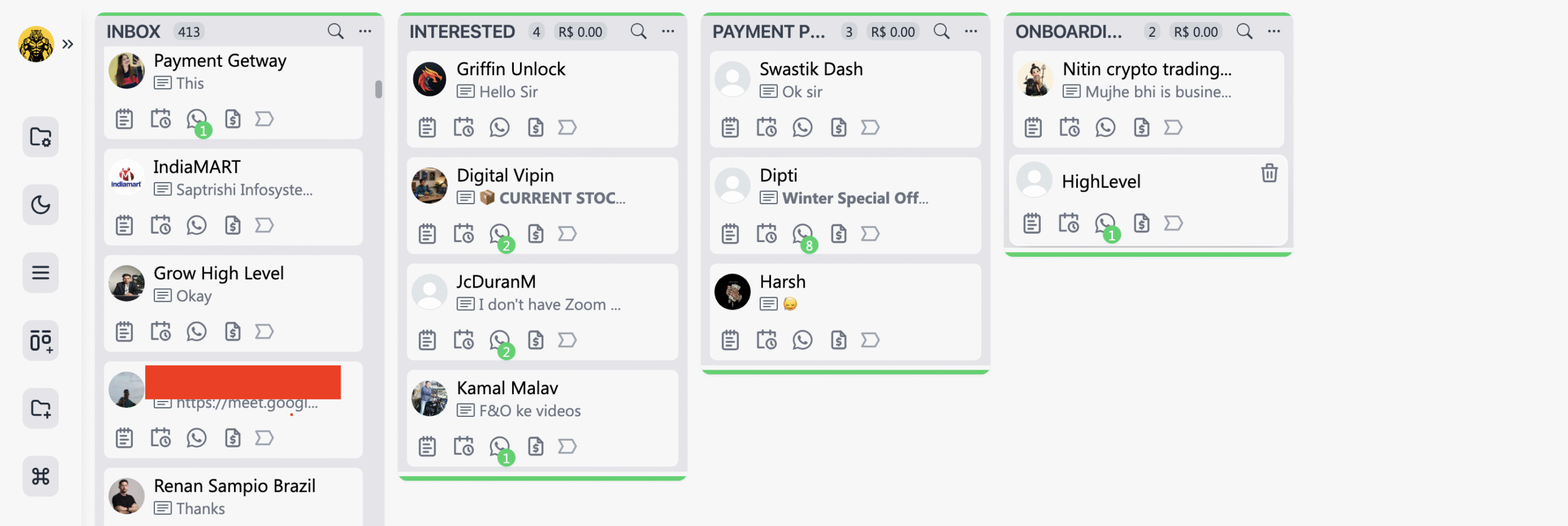This screenshot has width=1568, height=526.
Task: Open search in the ONBOARDING column
Action: 1245,31
